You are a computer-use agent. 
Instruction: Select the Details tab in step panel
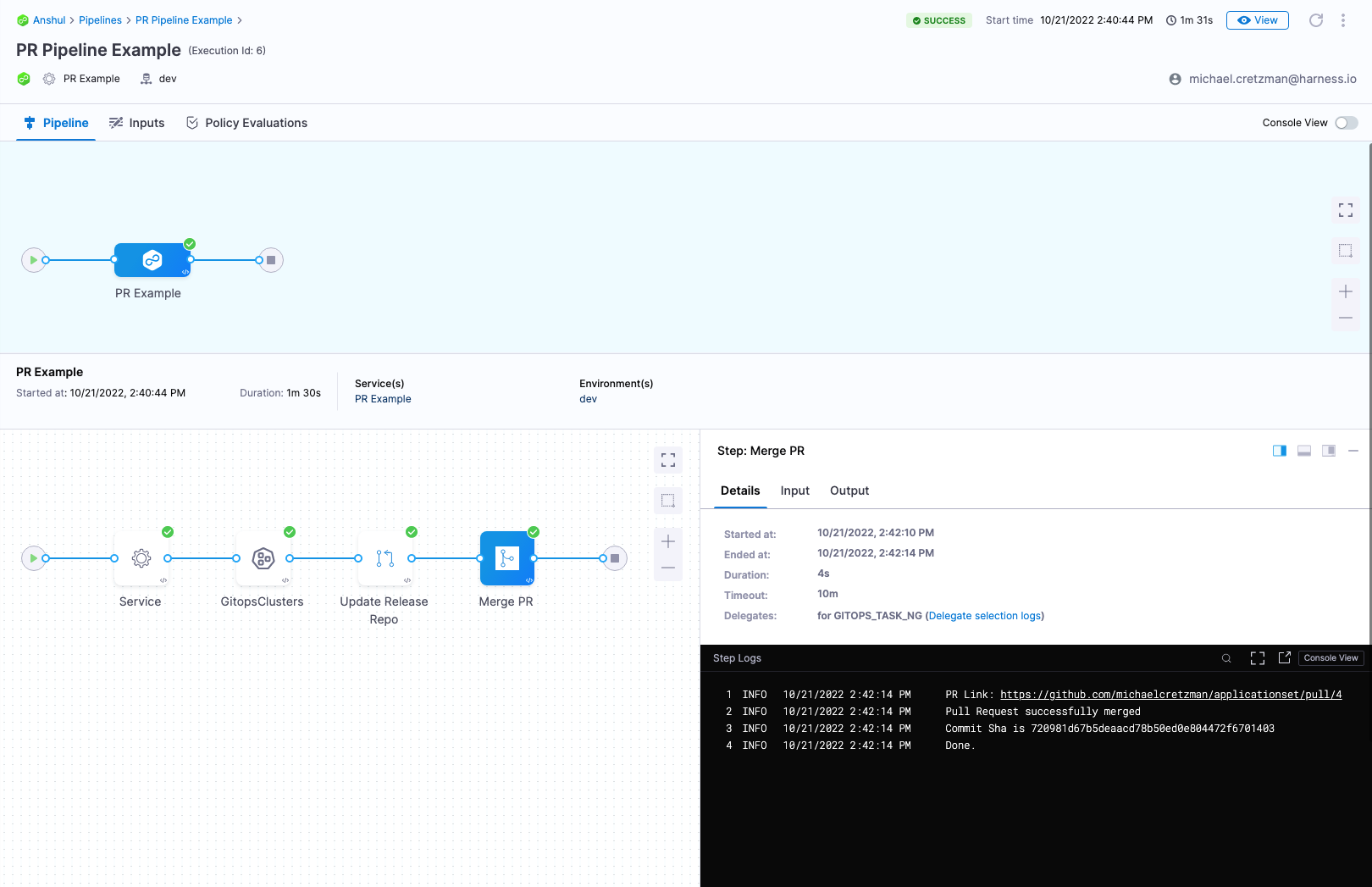(x=740, y=491)
